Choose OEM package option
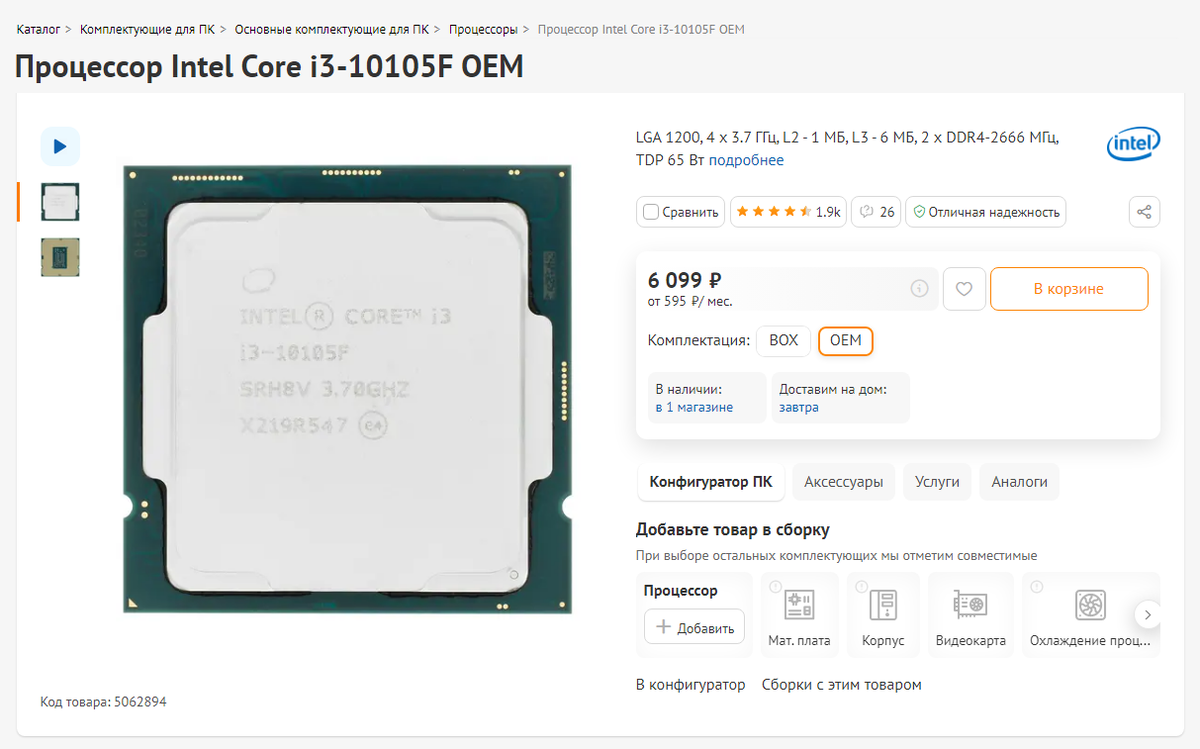 coord(845,341)
